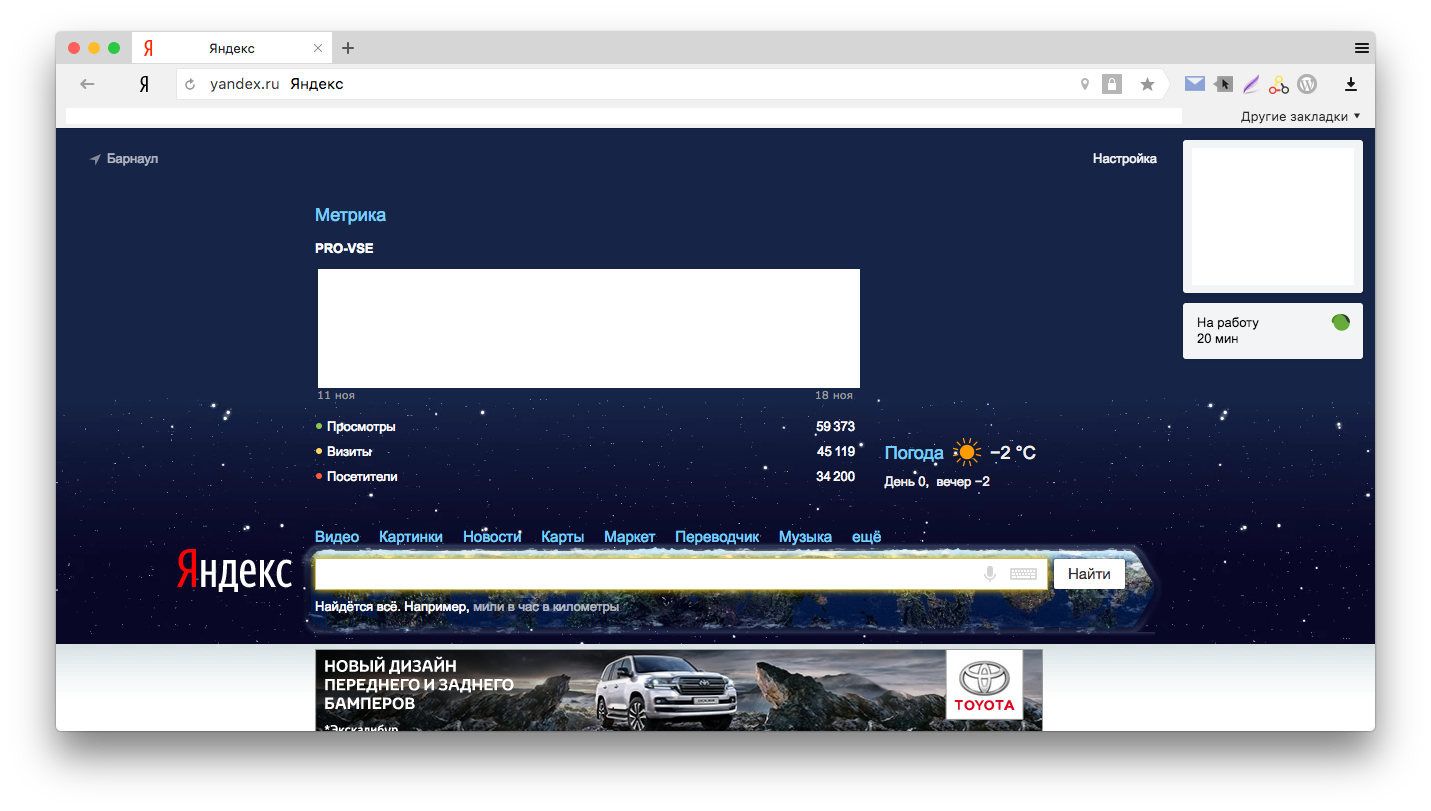Viewport: 1431px width, 811px height.
Task: Click the −2 °C temperature reading
Action: pos(1013,453)
